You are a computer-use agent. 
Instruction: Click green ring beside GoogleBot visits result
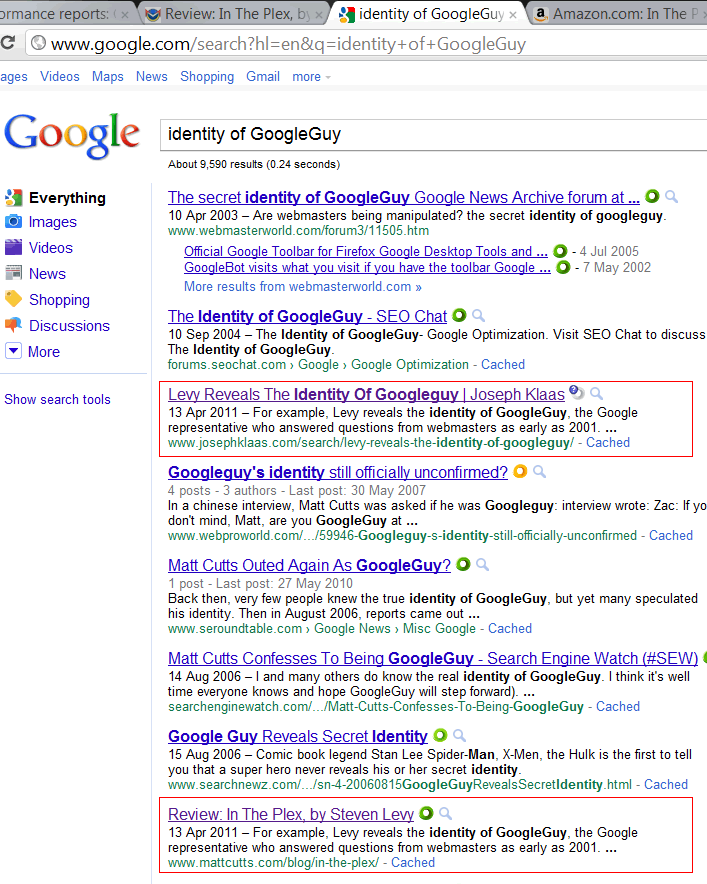click(563, 267)
